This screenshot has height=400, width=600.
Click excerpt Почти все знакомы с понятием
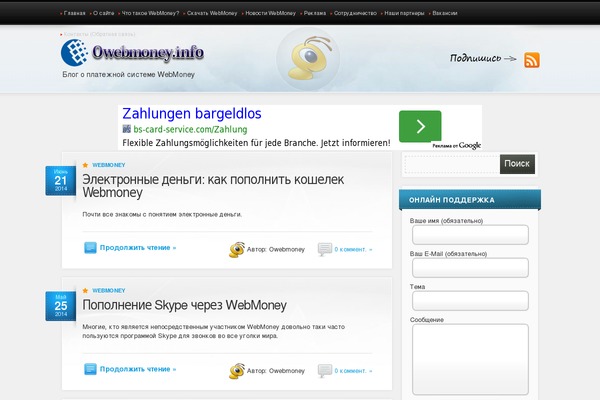click(162, 214)
